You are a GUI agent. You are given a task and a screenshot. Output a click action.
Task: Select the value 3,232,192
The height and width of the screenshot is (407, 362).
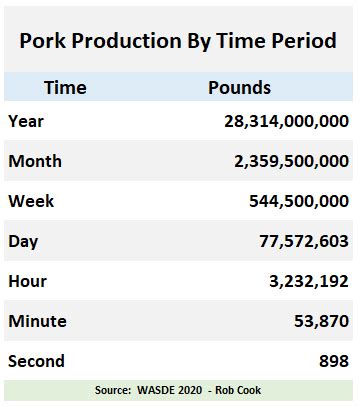click(309, 281)
